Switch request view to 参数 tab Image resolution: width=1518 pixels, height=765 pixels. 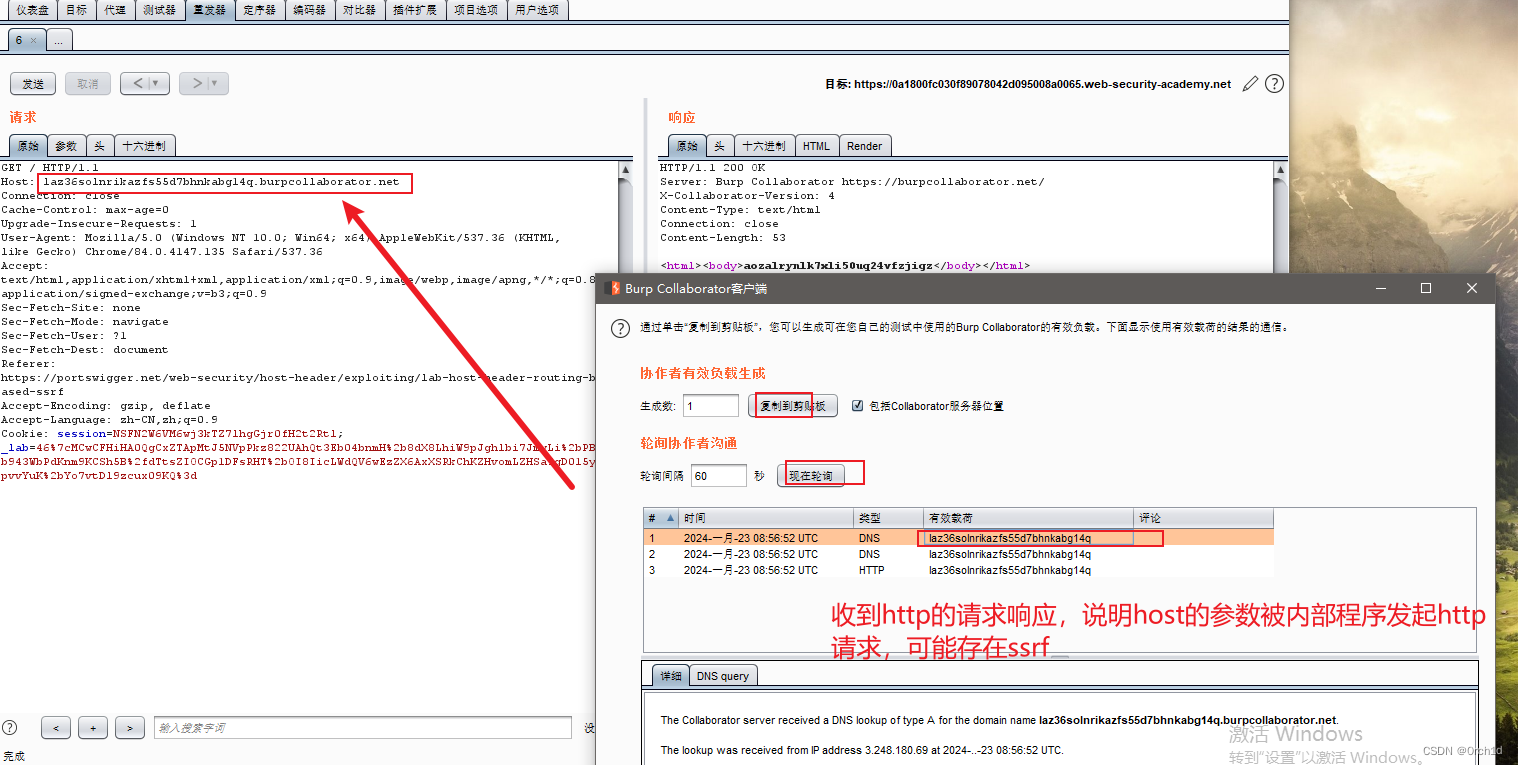pyautogui.click(x=66, y=146)
